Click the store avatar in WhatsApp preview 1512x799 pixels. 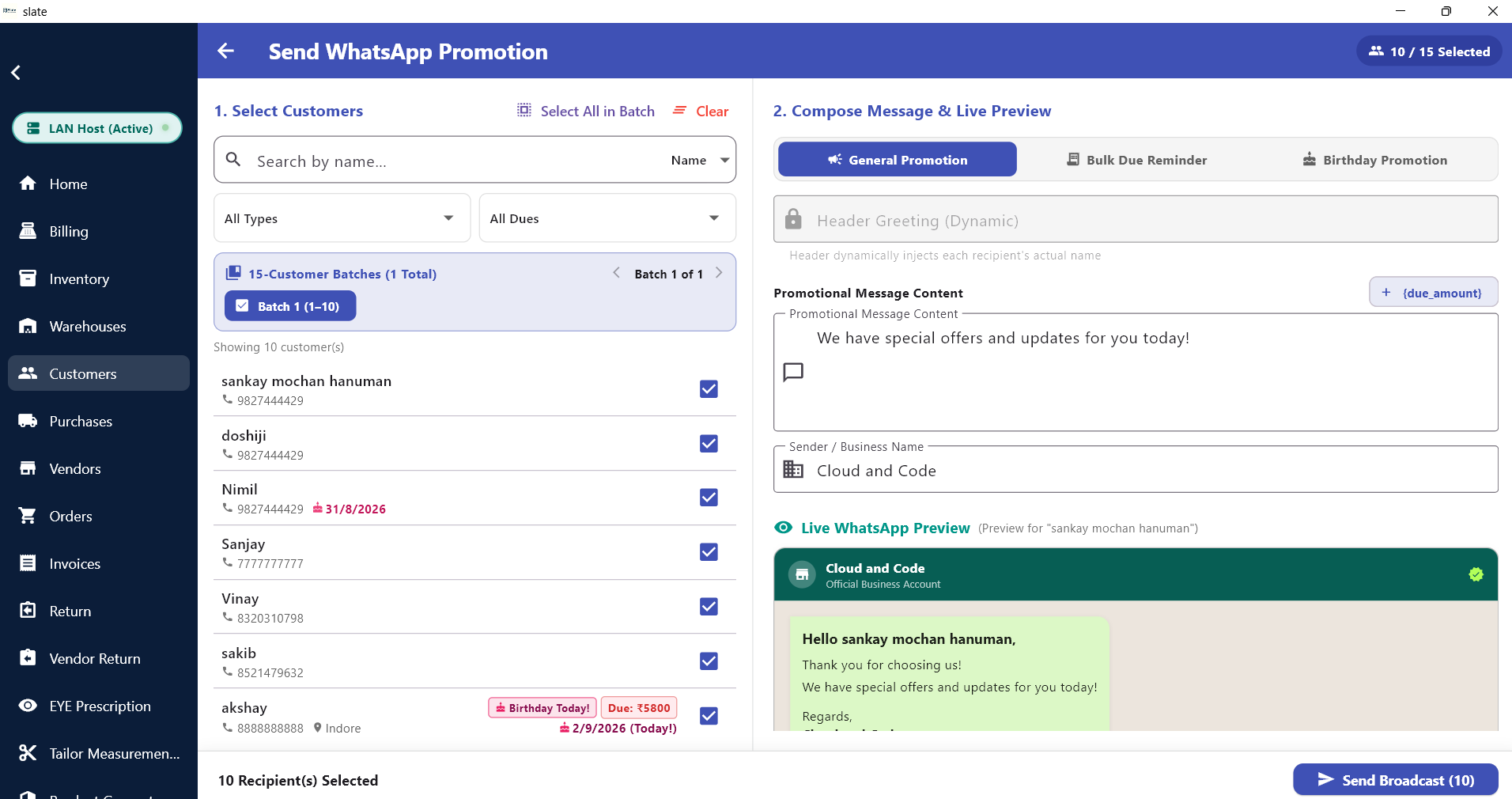coord(802,575)
